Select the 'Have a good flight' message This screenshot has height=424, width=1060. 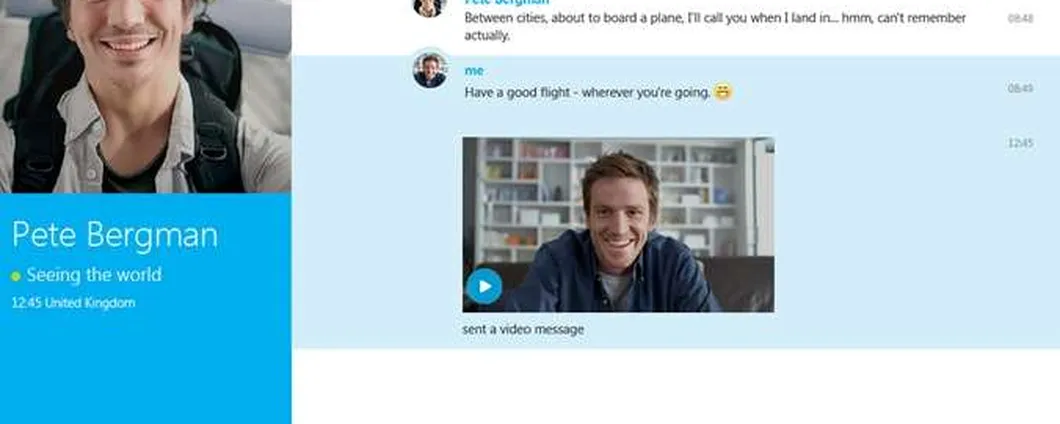click(x=587, y=93)
